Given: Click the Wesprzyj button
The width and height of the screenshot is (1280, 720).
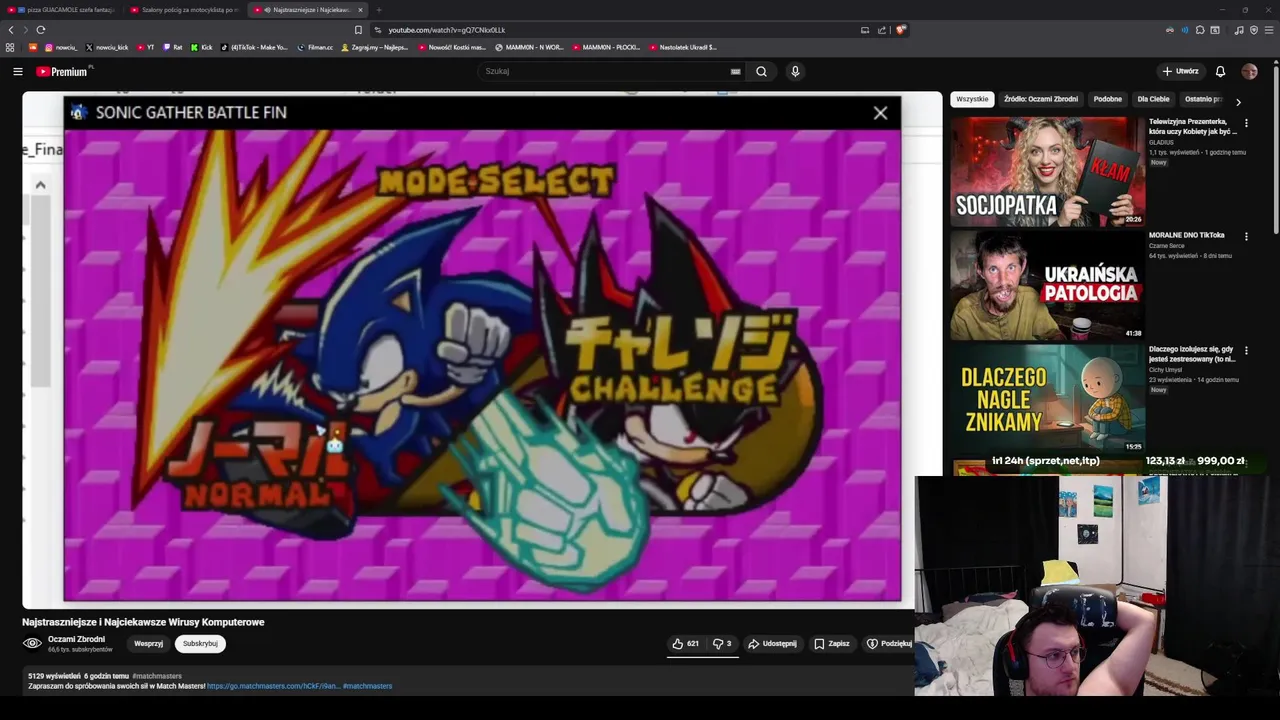Looking at the screenshot, I should [x=148, y=644].
